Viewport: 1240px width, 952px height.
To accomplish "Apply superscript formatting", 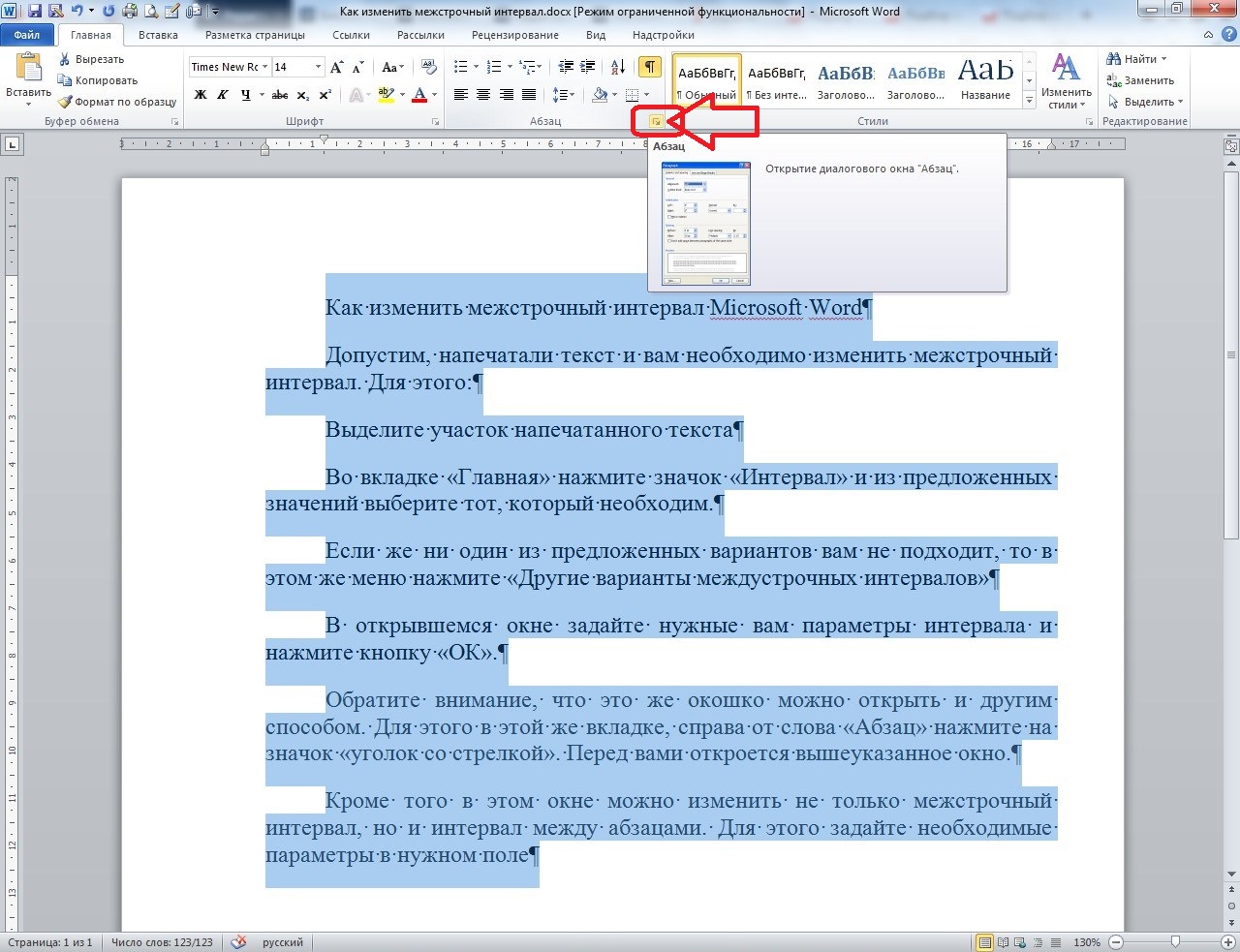I will coord(325,95).
